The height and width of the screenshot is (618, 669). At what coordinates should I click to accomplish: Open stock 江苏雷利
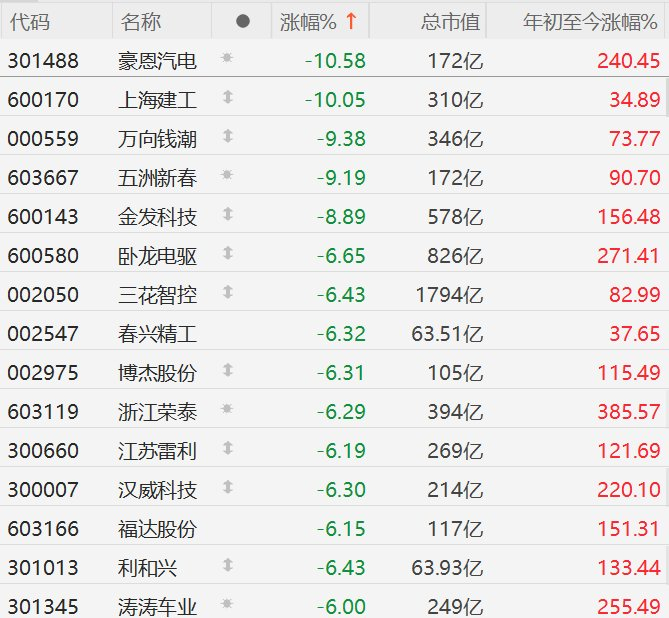(x=157, y=451)
